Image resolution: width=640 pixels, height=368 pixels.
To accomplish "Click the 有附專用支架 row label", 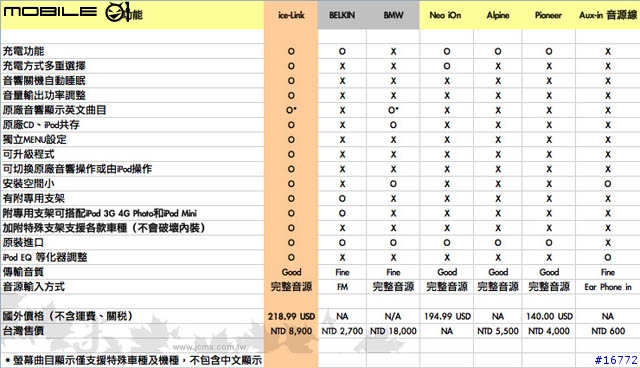I will pos(33,198).
